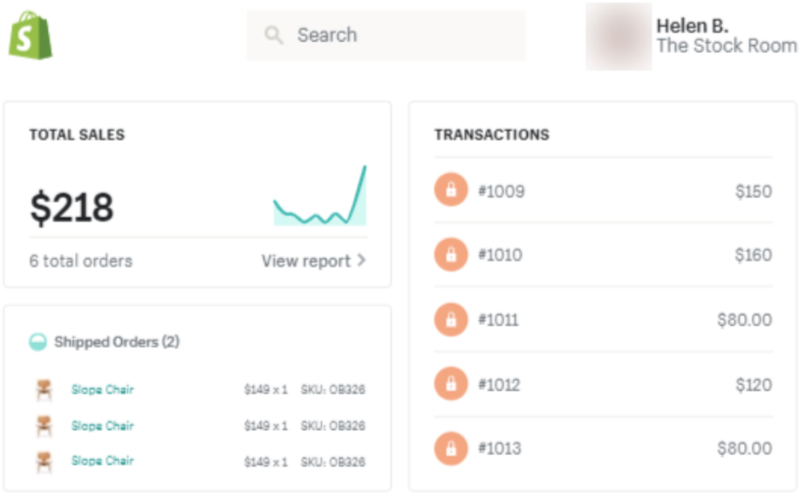This screenshot has height=493, width=800.
Task: Click the lock icon for transaction #1010
Action: point(451,254)
